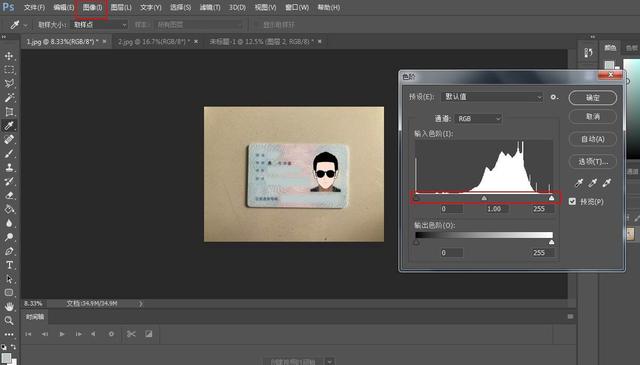This screenshot has height=365, width=640.
Task: Select the Move tool
Action: (x=9, y=56)
